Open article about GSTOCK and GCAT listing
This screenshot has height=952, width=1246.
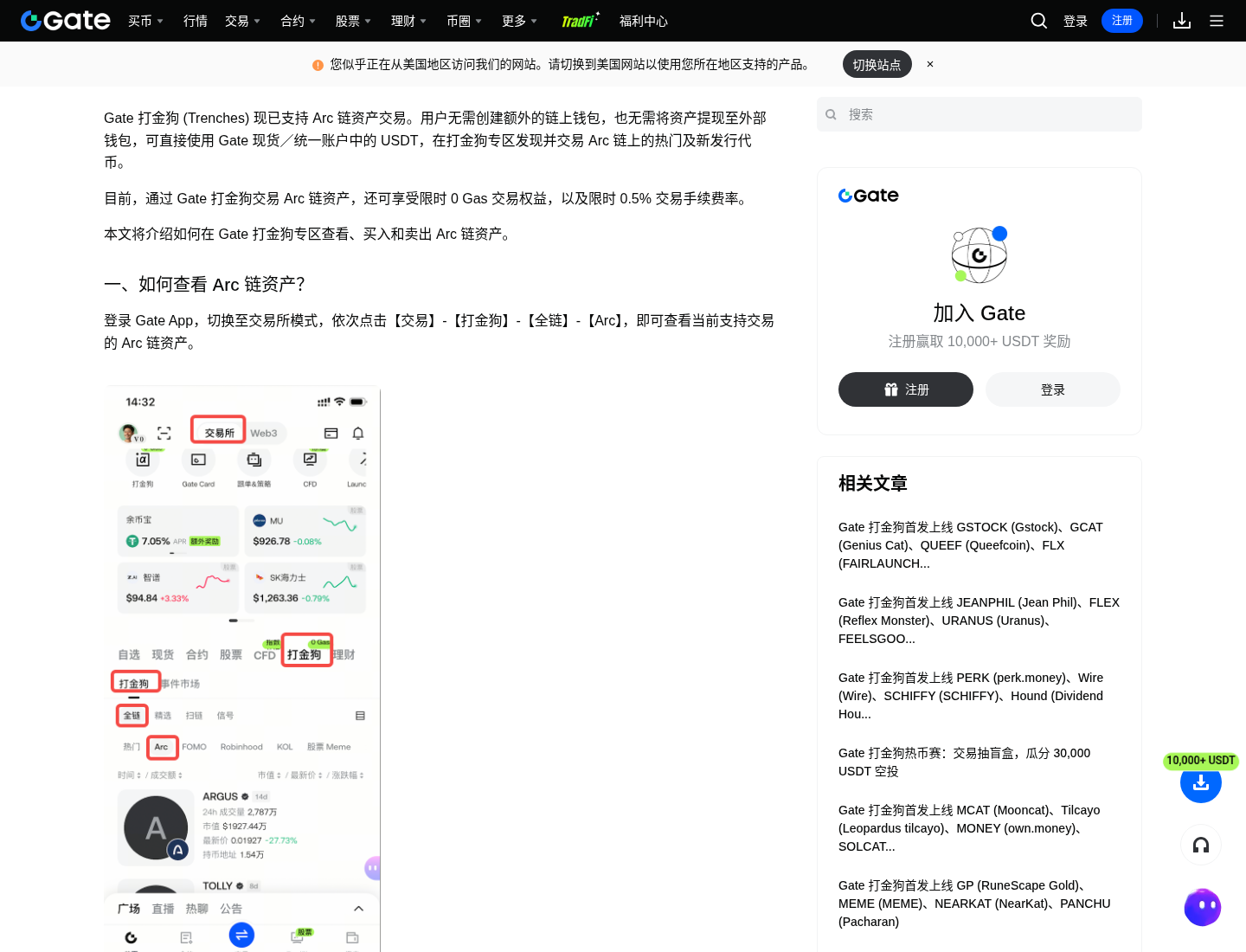(979, 545)
